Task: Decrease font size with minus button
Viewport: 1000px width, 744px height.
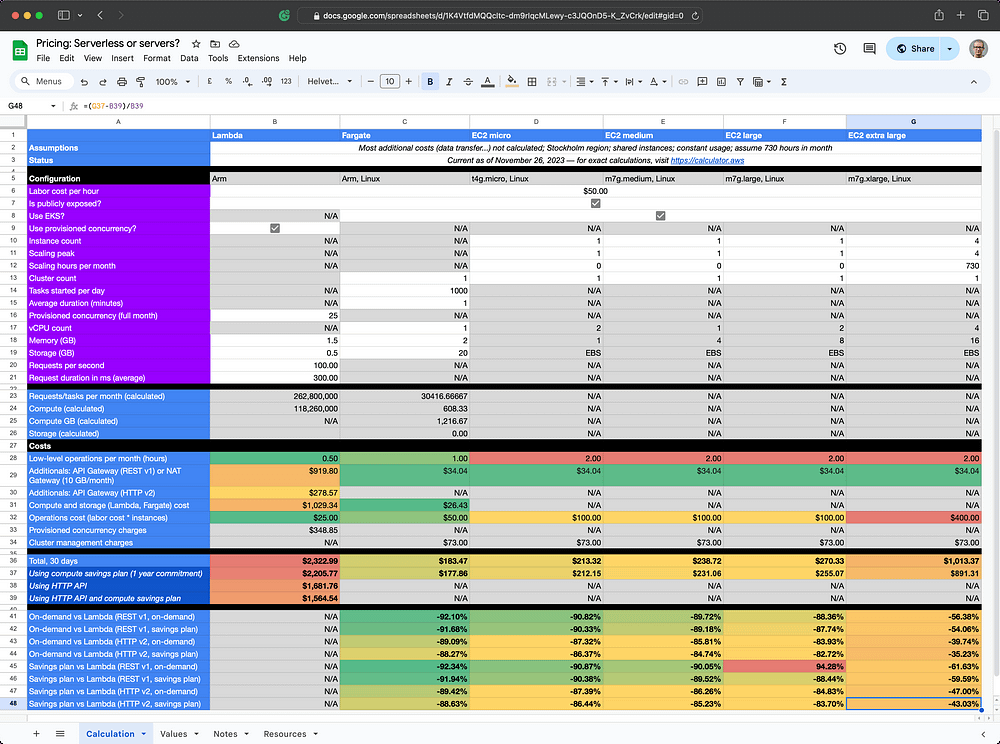Action: (x=371, y=82)
